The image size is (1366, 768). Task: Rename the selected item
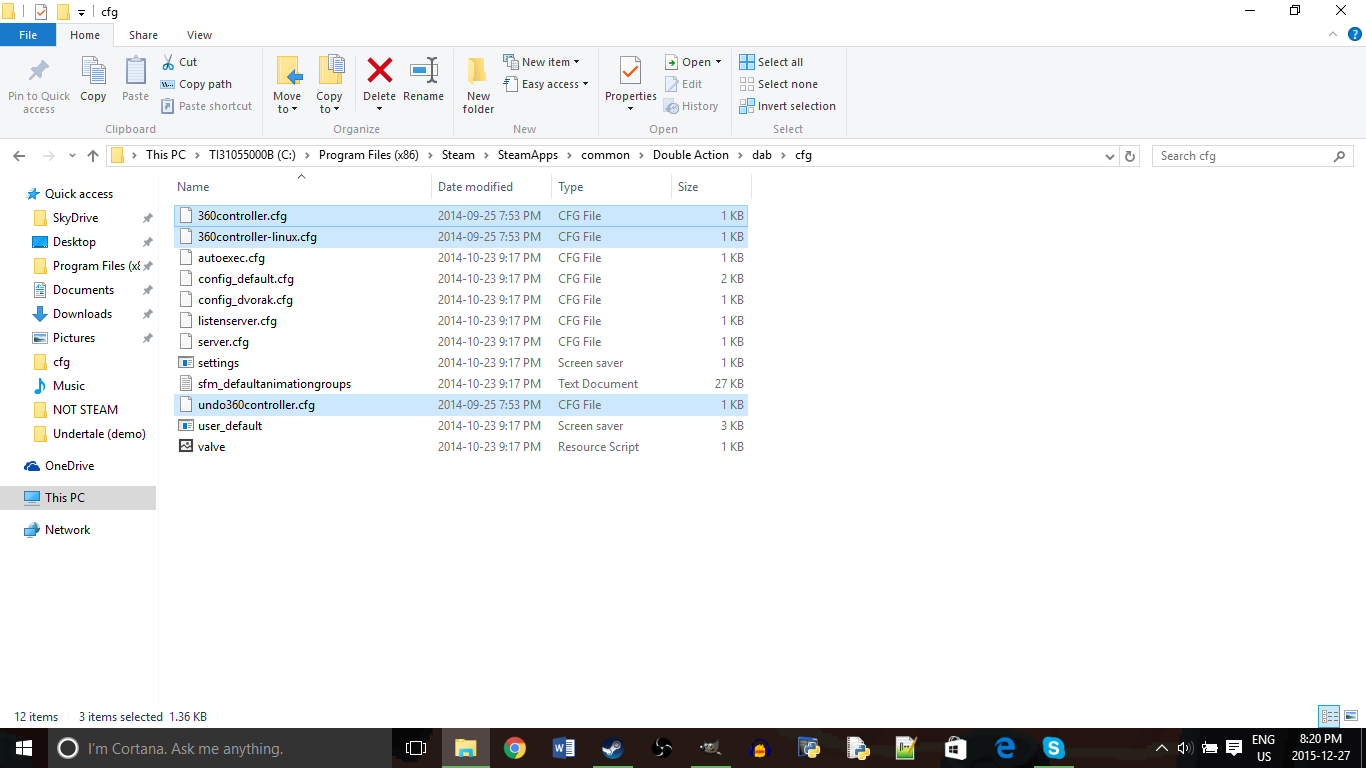point(423,80)
